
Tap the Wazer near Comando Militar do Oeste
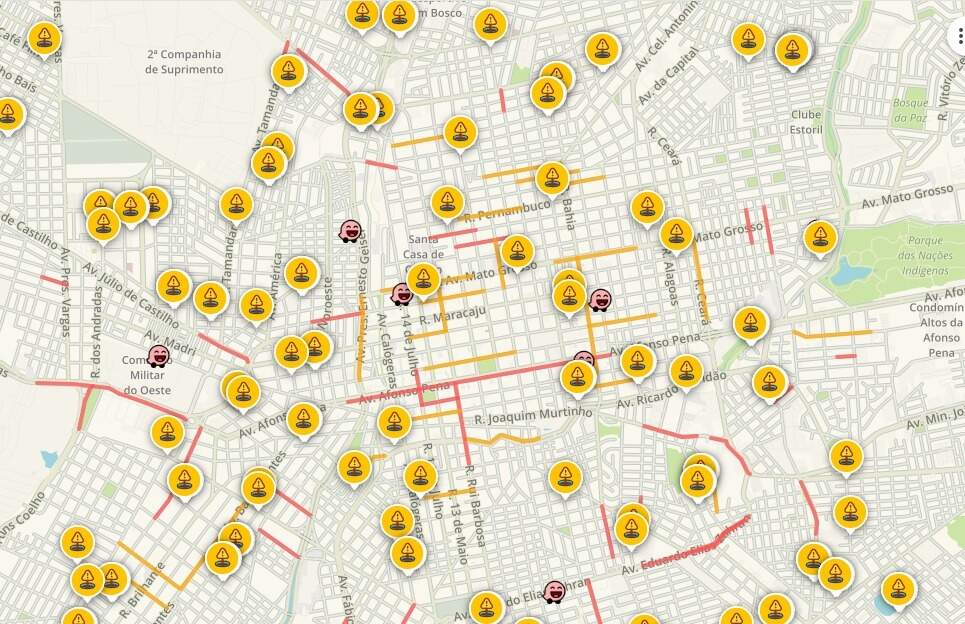pyautogui.click(x=158, y=356)
